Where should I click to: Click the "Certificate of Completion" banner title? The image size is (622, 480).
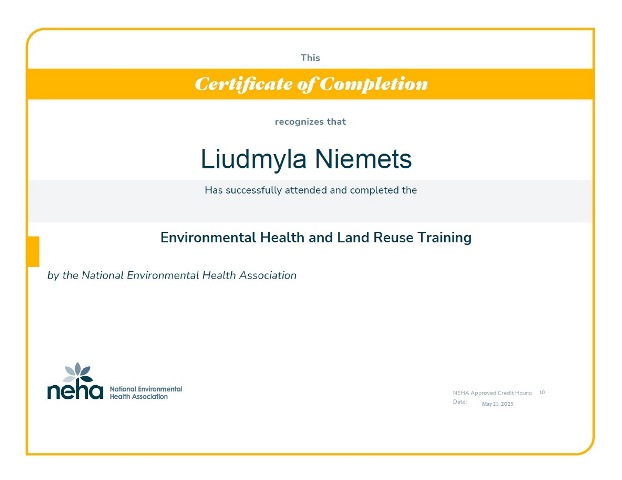(x=311, y=84)
